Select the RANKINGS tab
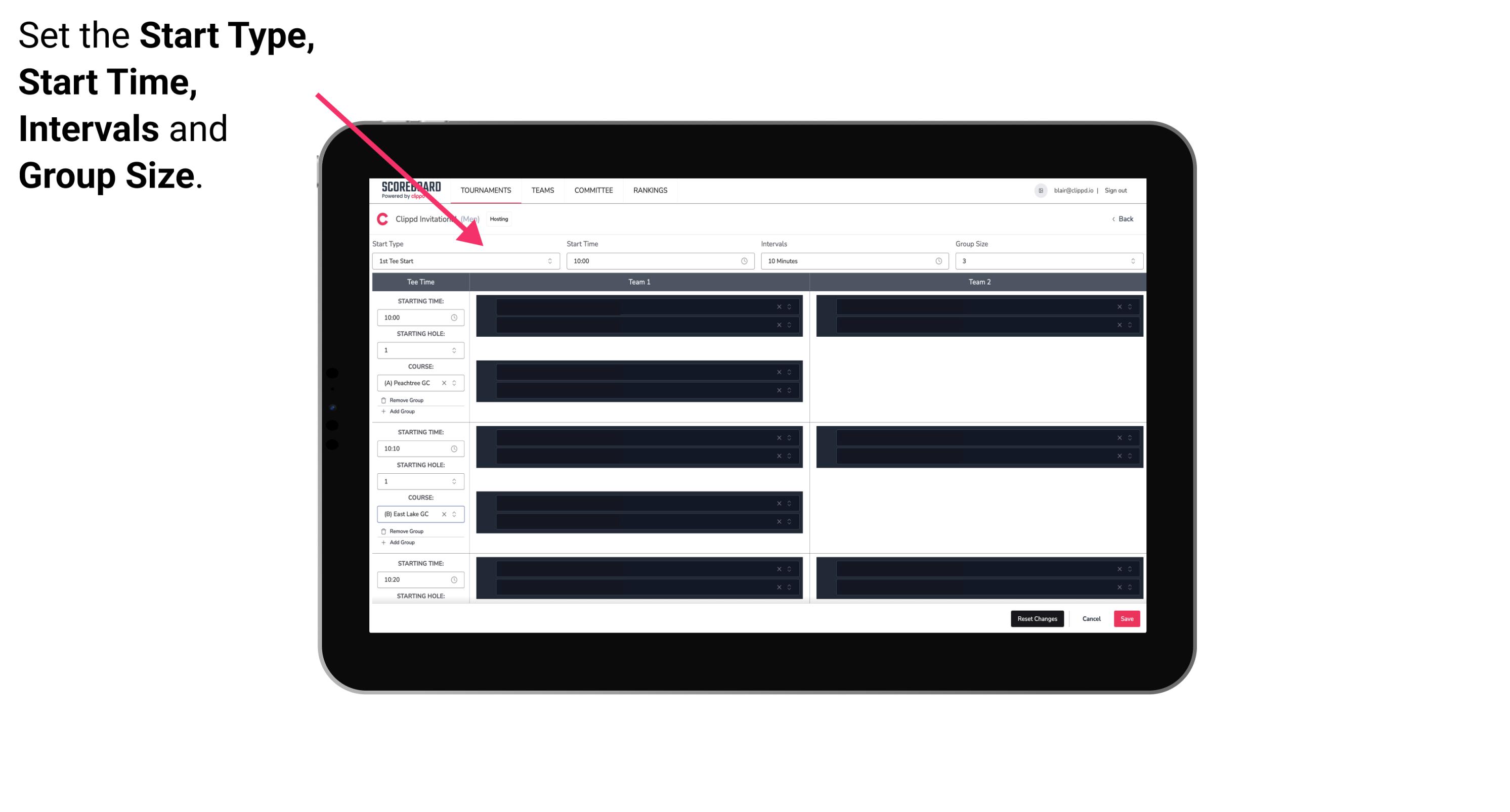Image resolution: width=1510 pixels, height=812 pixels. [650, 190]
